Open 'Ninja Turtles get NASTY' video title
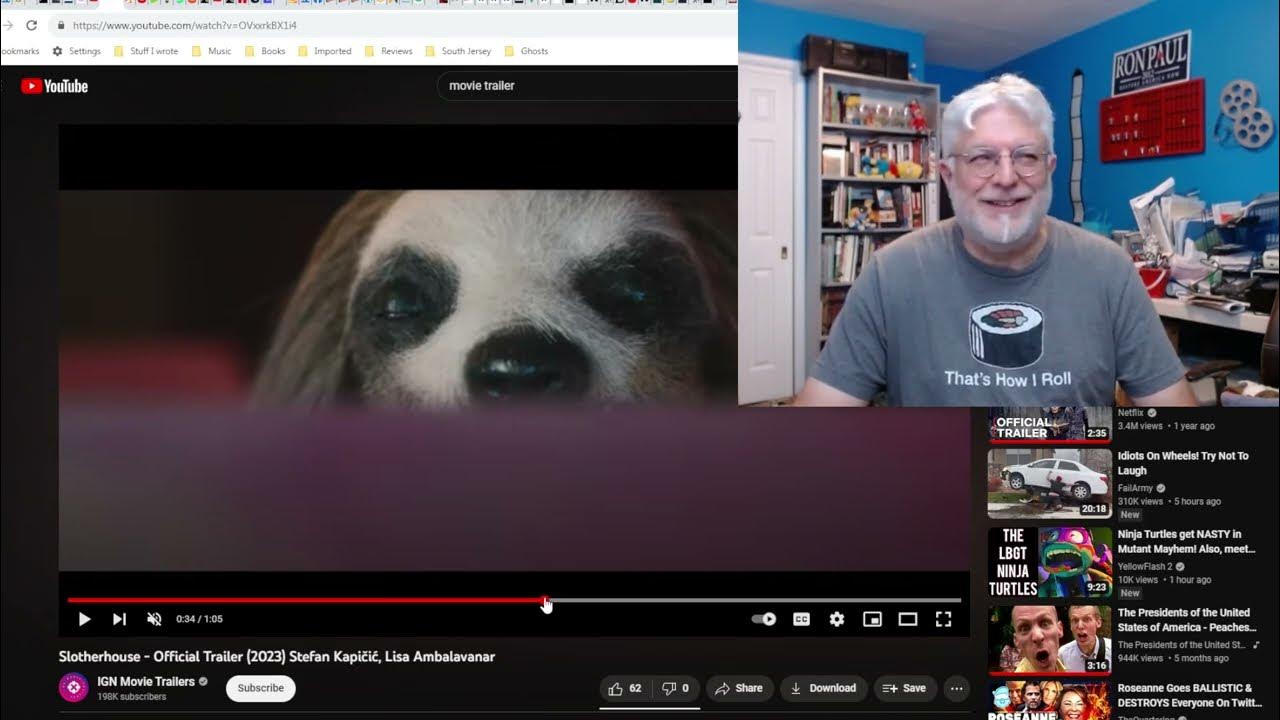This screenshot has width=1280, height=720. point(1186,541)
